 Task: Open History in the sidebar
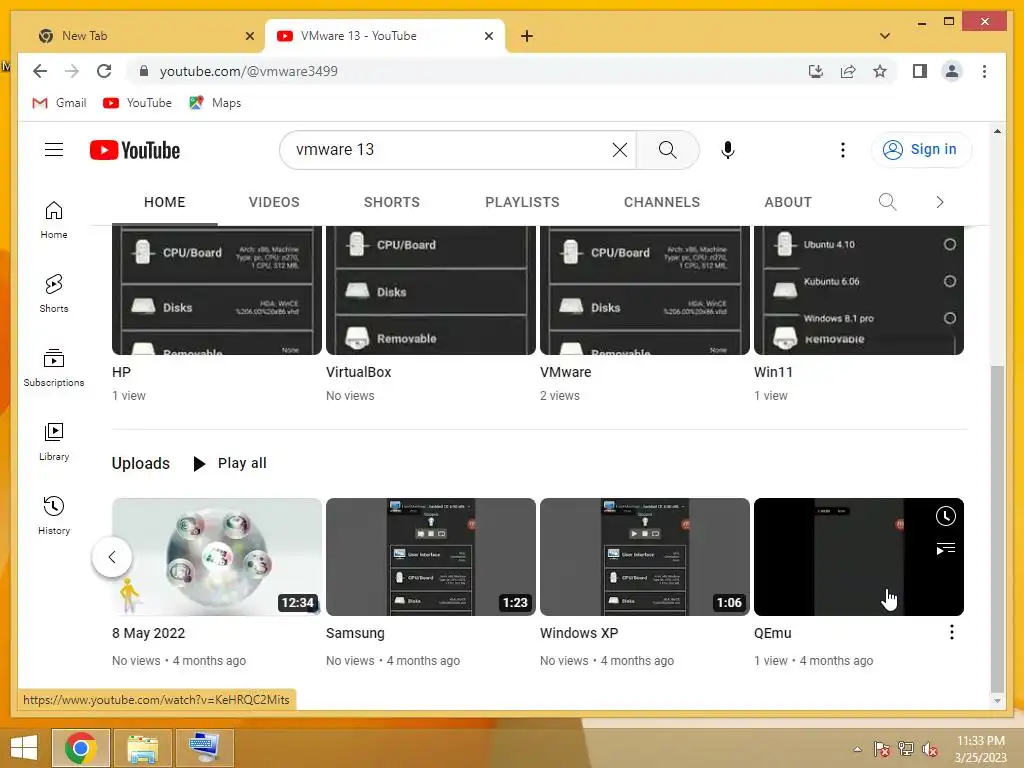[54, 516]
